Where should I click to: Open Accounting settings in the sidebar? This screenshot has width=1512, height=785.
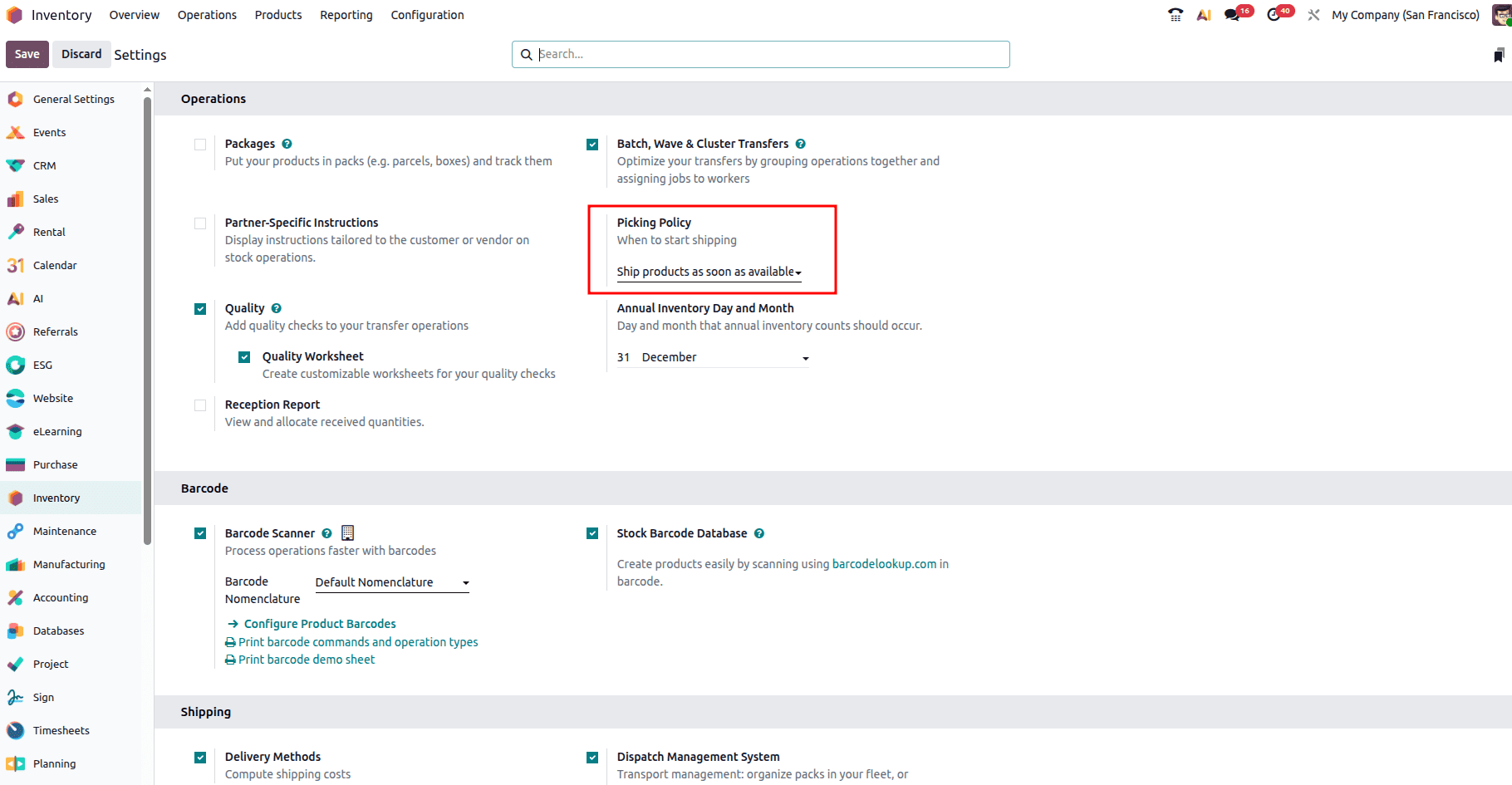click(71, 597)
